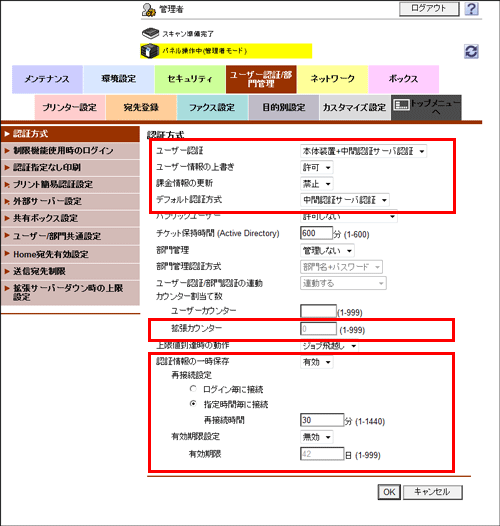Open the 部門管理 dropdown
The height and width of the screenshot is (526, 500).
(327, 251)
